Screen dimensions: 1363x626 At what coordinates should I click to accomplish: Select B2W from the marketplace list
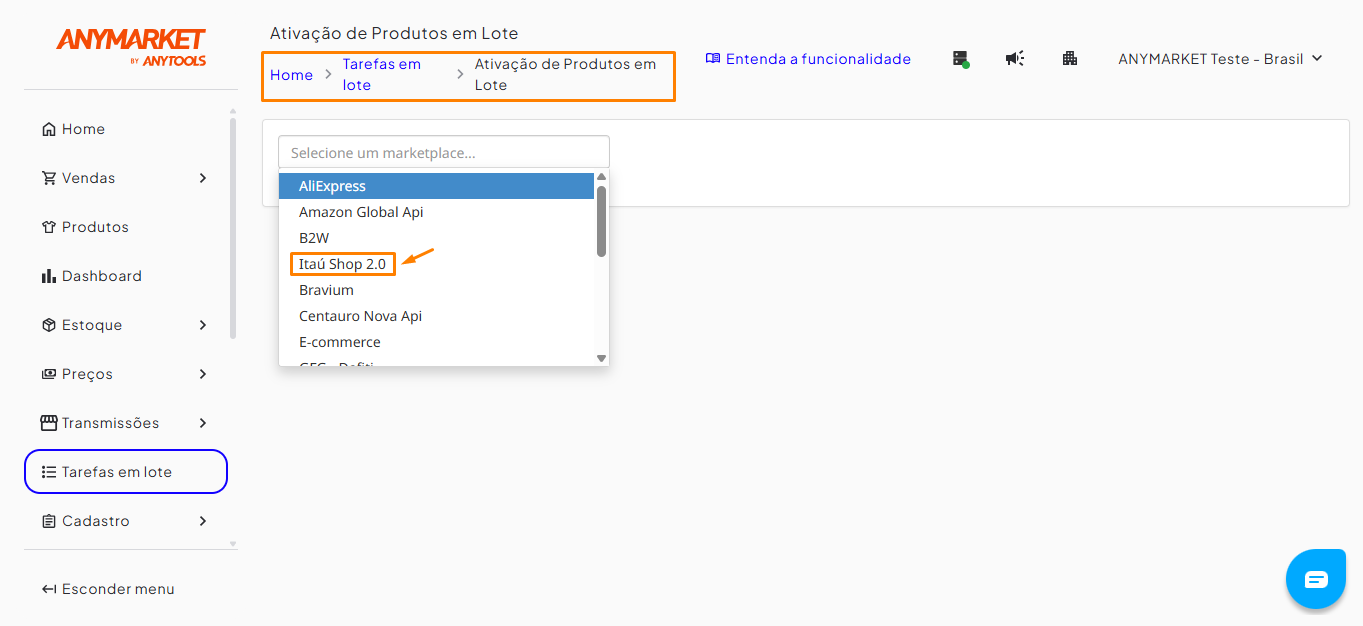tap(436, 238)
